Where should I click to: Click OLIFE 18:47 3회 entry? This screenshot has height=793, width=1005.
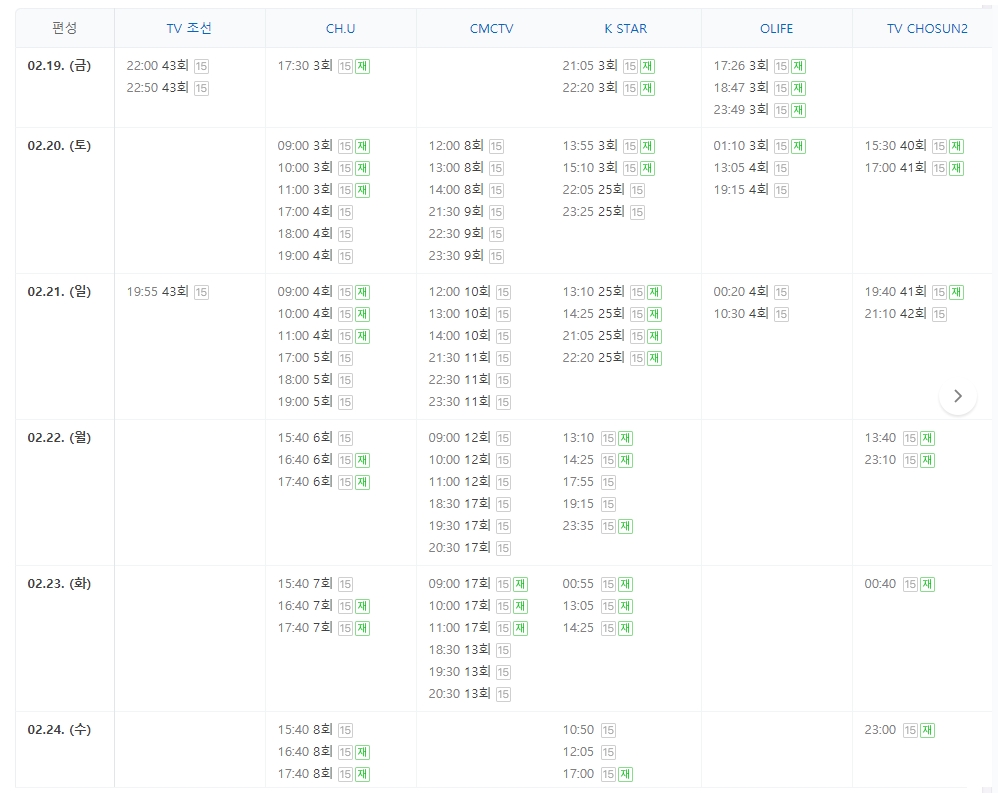coord(740,88)
